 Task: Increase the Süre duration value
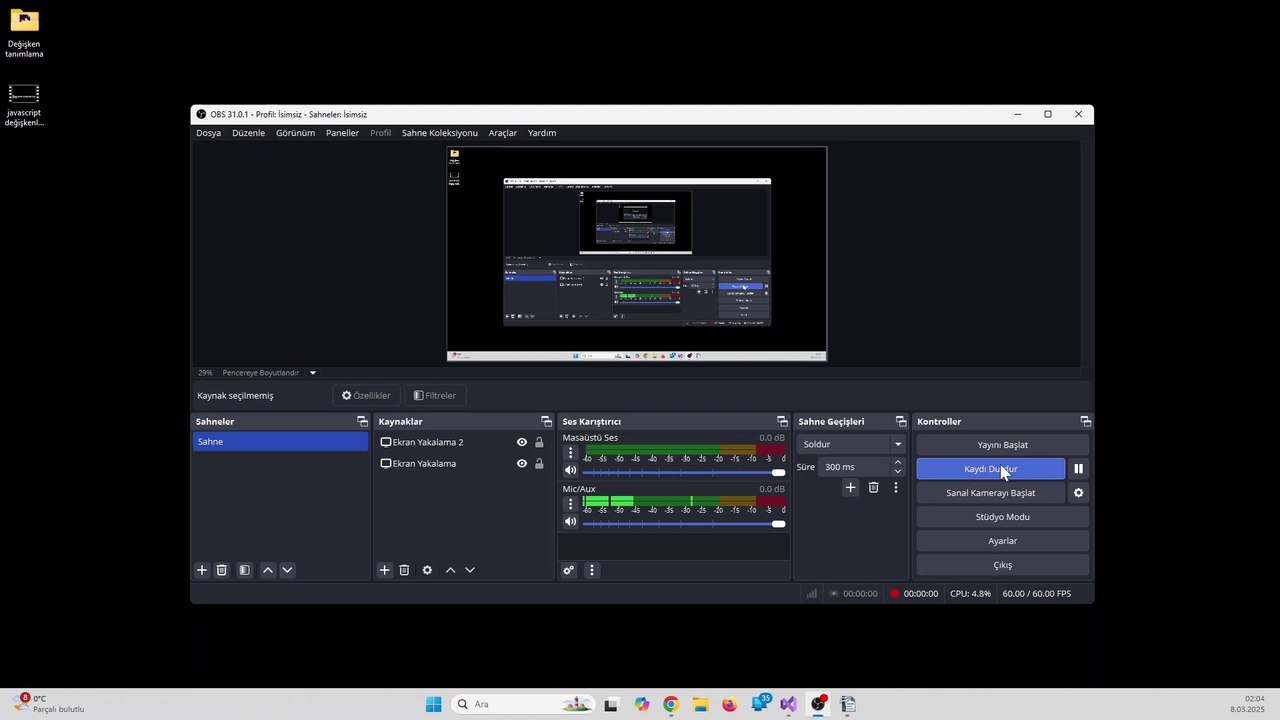point(897,462)
